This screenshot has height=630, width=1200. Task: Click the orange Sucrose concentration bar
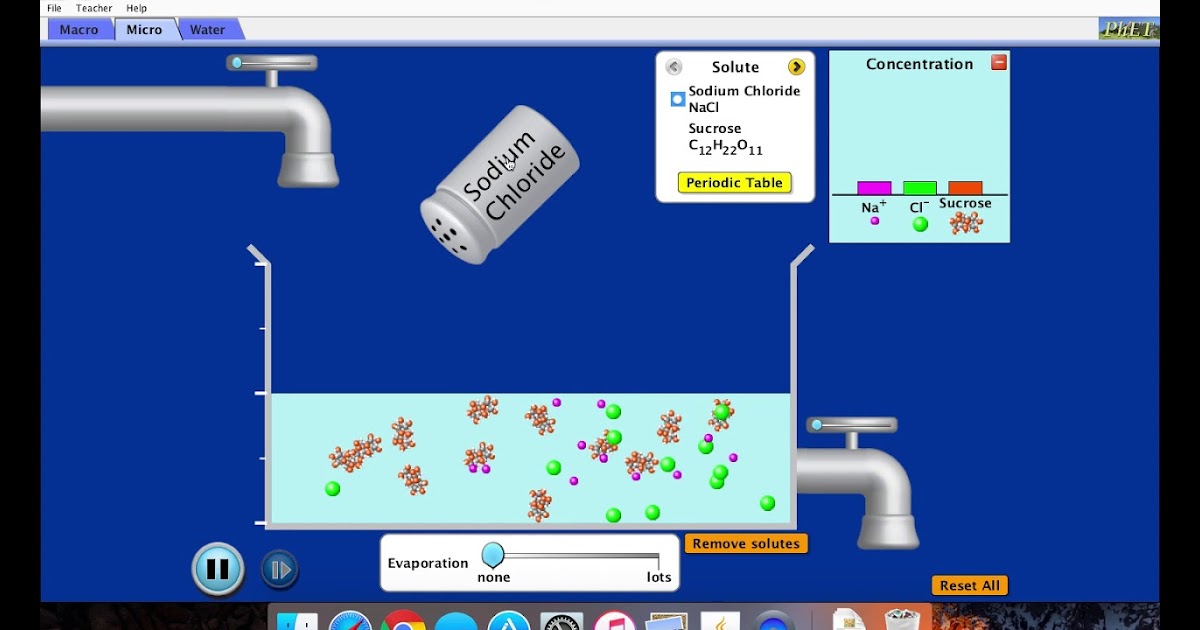[x=965, y=188]
